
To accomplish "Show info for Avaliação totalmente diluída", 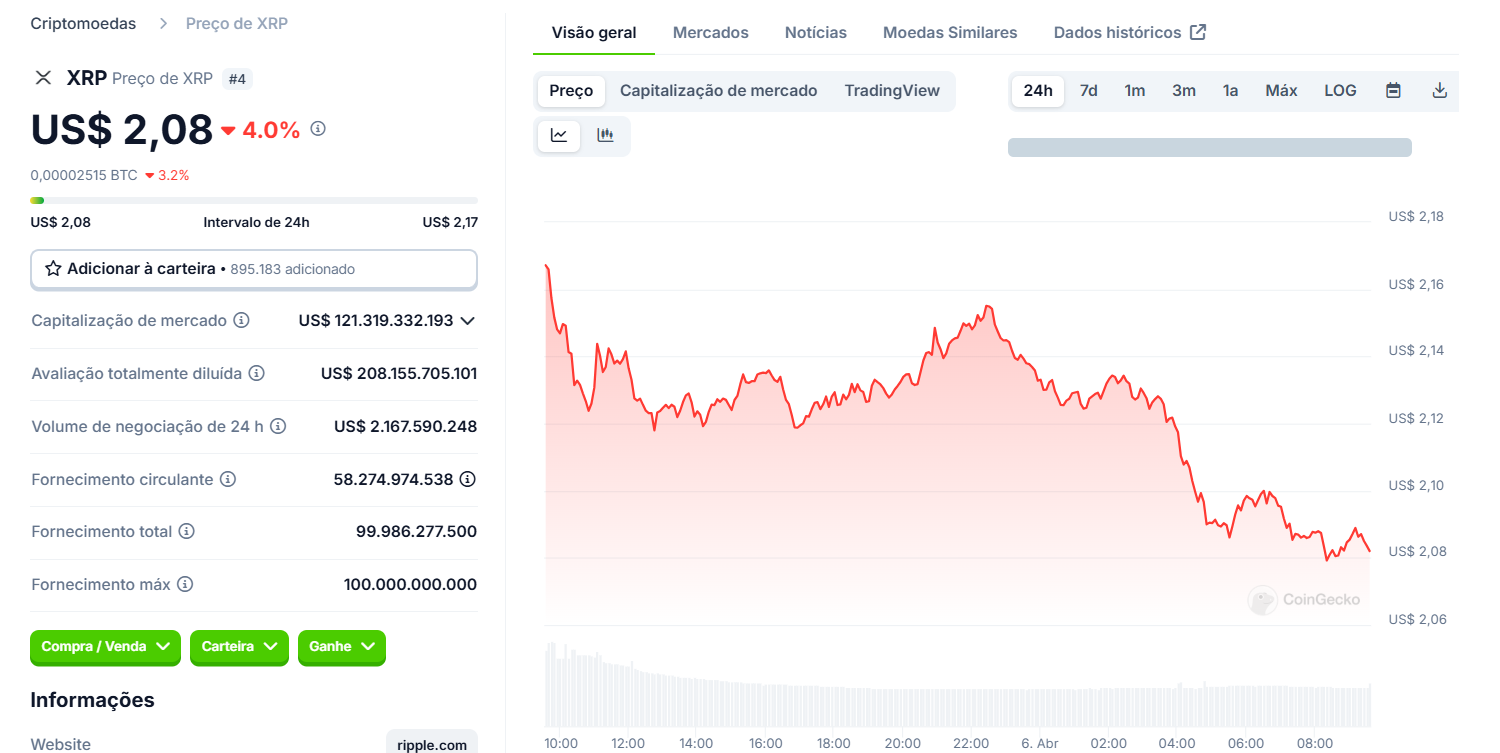I will pos(256,373).
